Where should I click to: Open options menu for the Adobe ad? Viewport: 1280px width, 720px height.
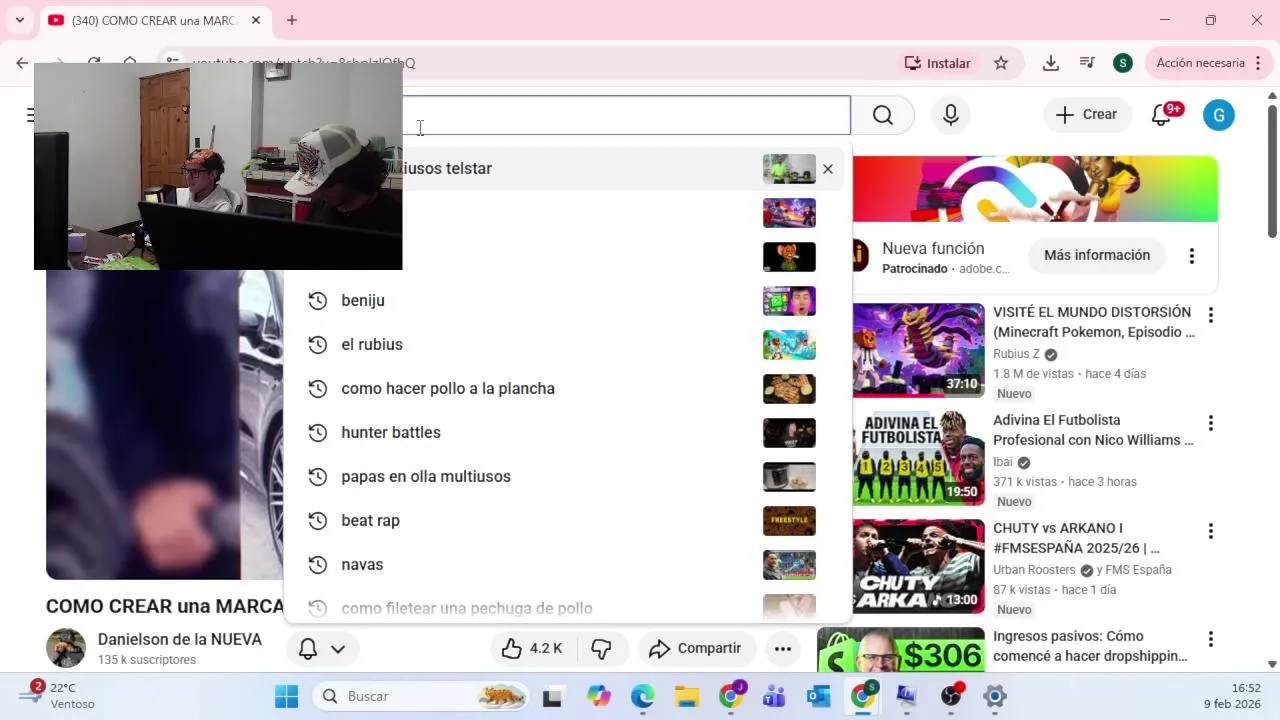coord(1191,256)
